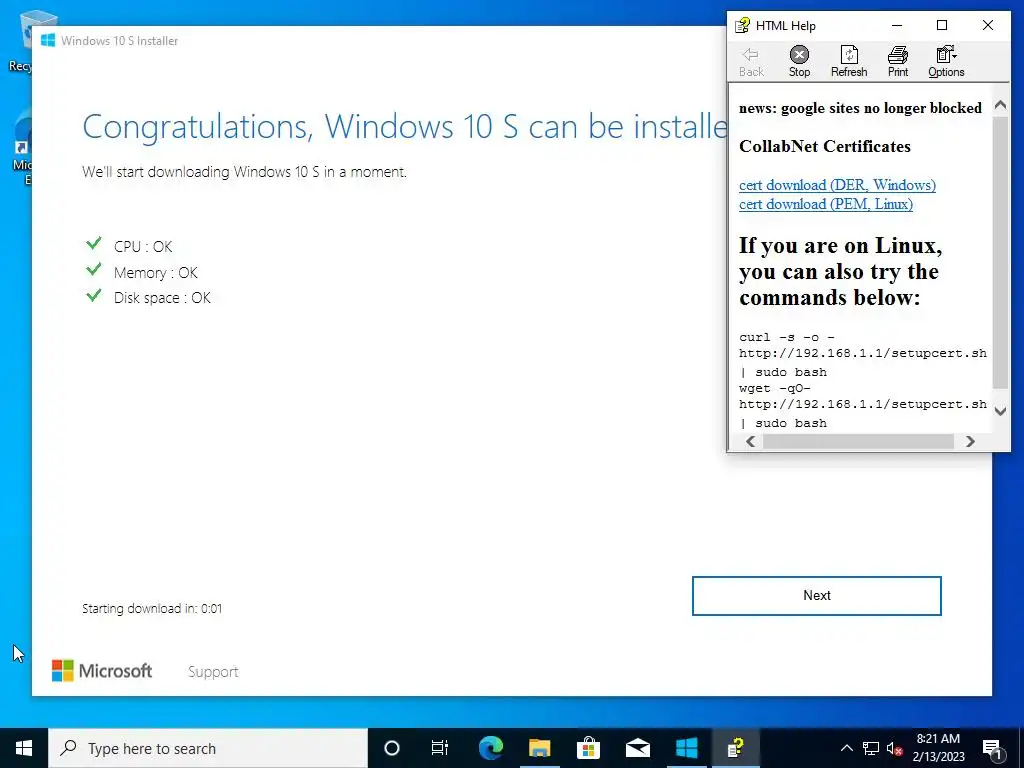Screen dimensions: 1024x768
Task: Click HTML Help horizontal scroll right arrow
Action: click(x=970, y=441)
